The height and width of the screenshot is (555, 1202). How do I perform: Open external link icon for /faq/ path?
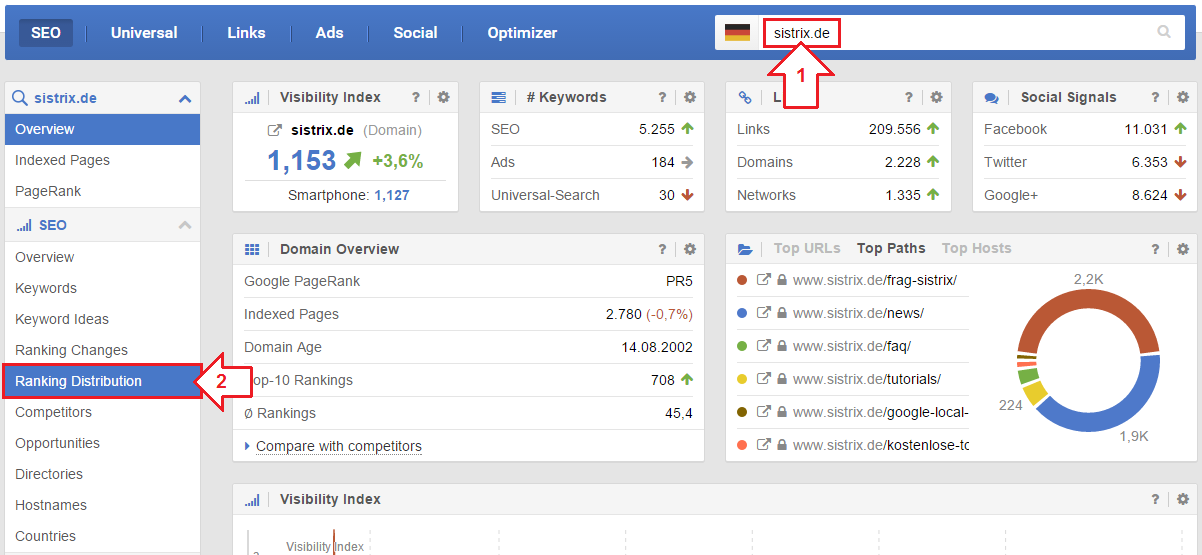763,346
